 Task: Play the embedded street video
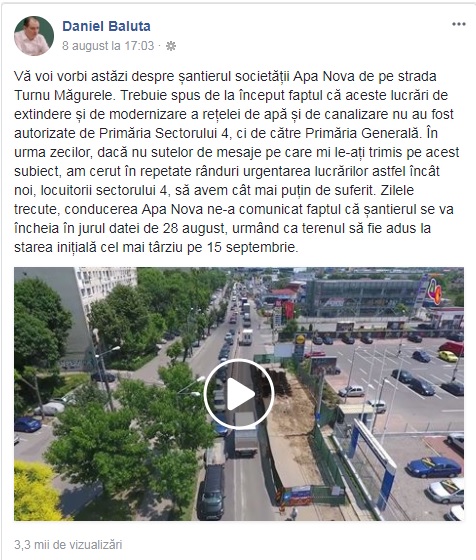pyautogui.click(x=239, y=394)
